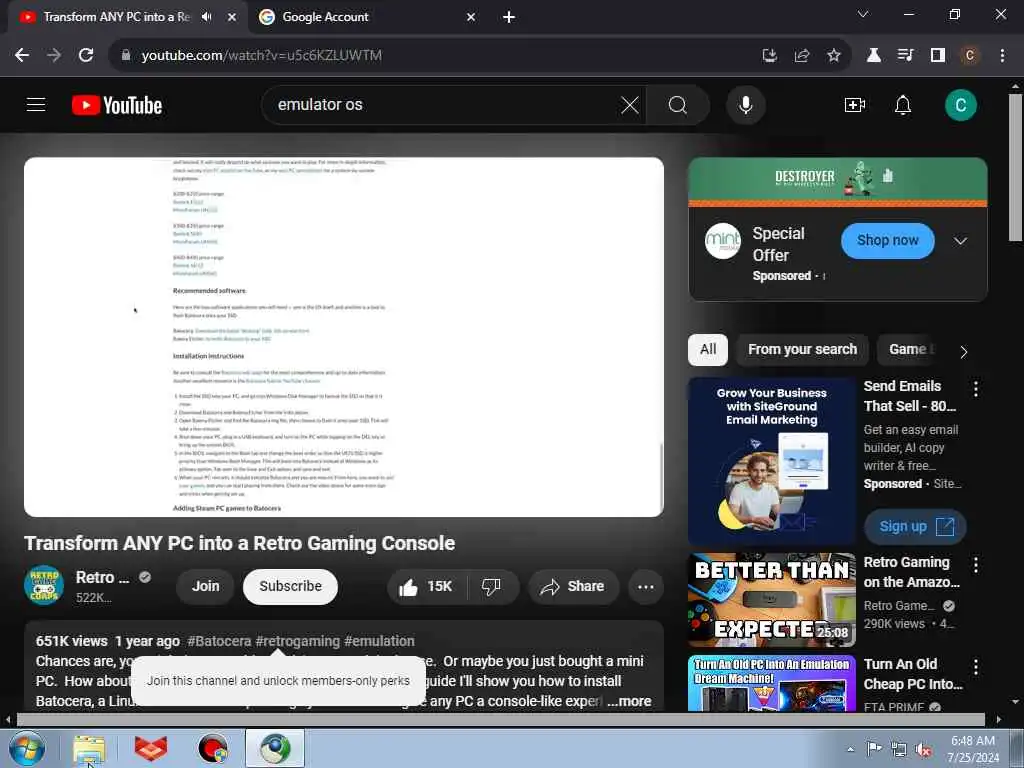Subscribe to the channel

290,586
